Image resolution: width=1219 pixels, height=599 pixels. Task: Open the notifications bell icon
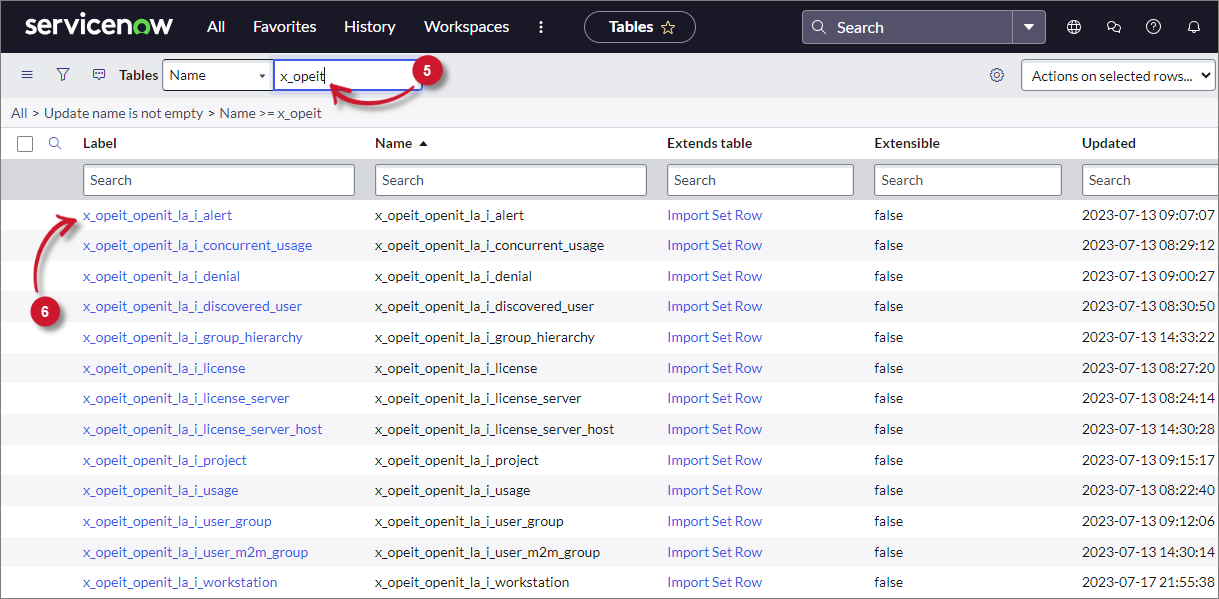click(x=1193, y=27)
